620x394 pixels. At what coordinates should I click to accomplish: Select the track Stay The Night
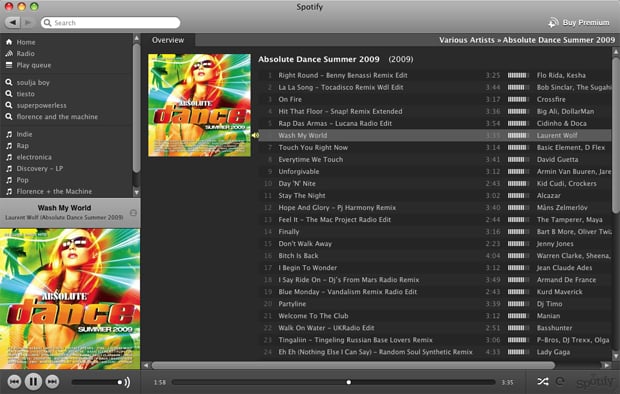[302, 195]
